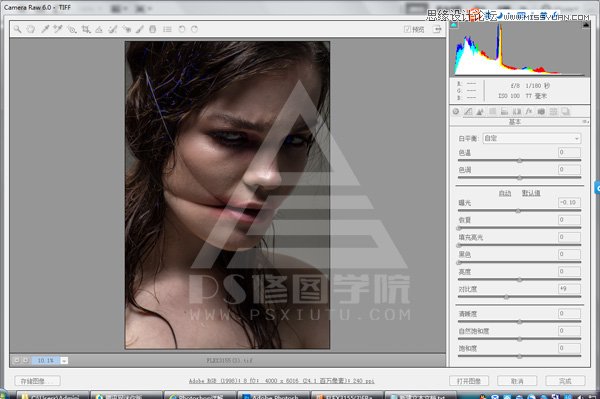
Task: Open workflow options link Adobe RGB (1998)
Action: [x=282, y=381]
